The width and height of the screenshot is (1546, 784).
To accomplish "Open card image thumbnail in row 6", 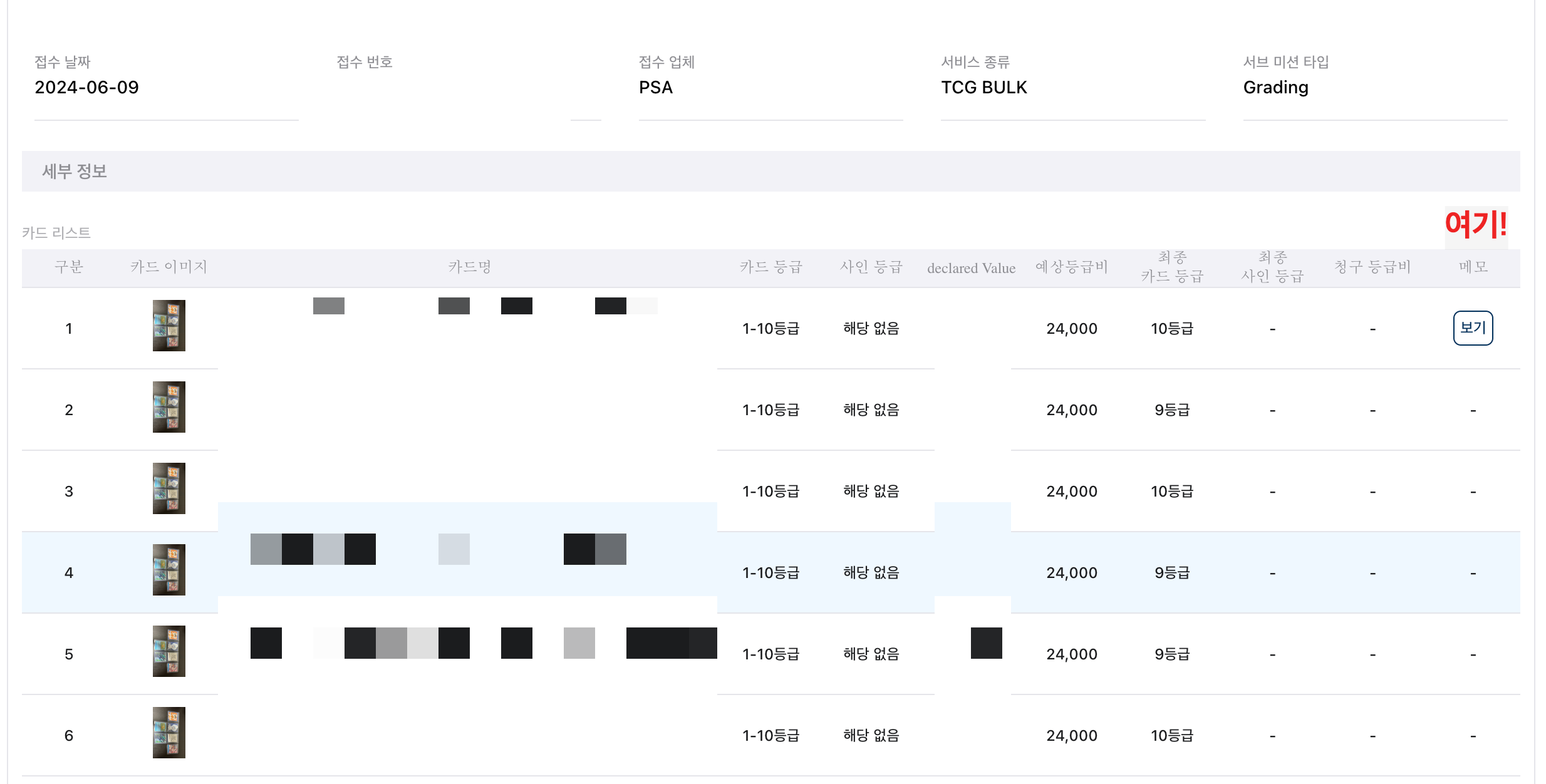I will 169,733.
